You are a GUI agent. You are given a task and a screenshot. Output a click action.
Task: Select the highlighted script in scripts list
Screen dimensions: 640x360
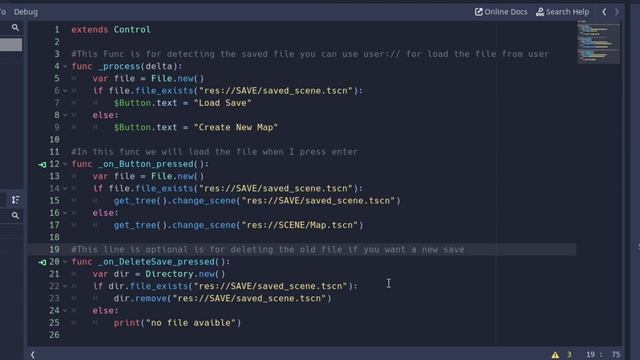point(11,44)
